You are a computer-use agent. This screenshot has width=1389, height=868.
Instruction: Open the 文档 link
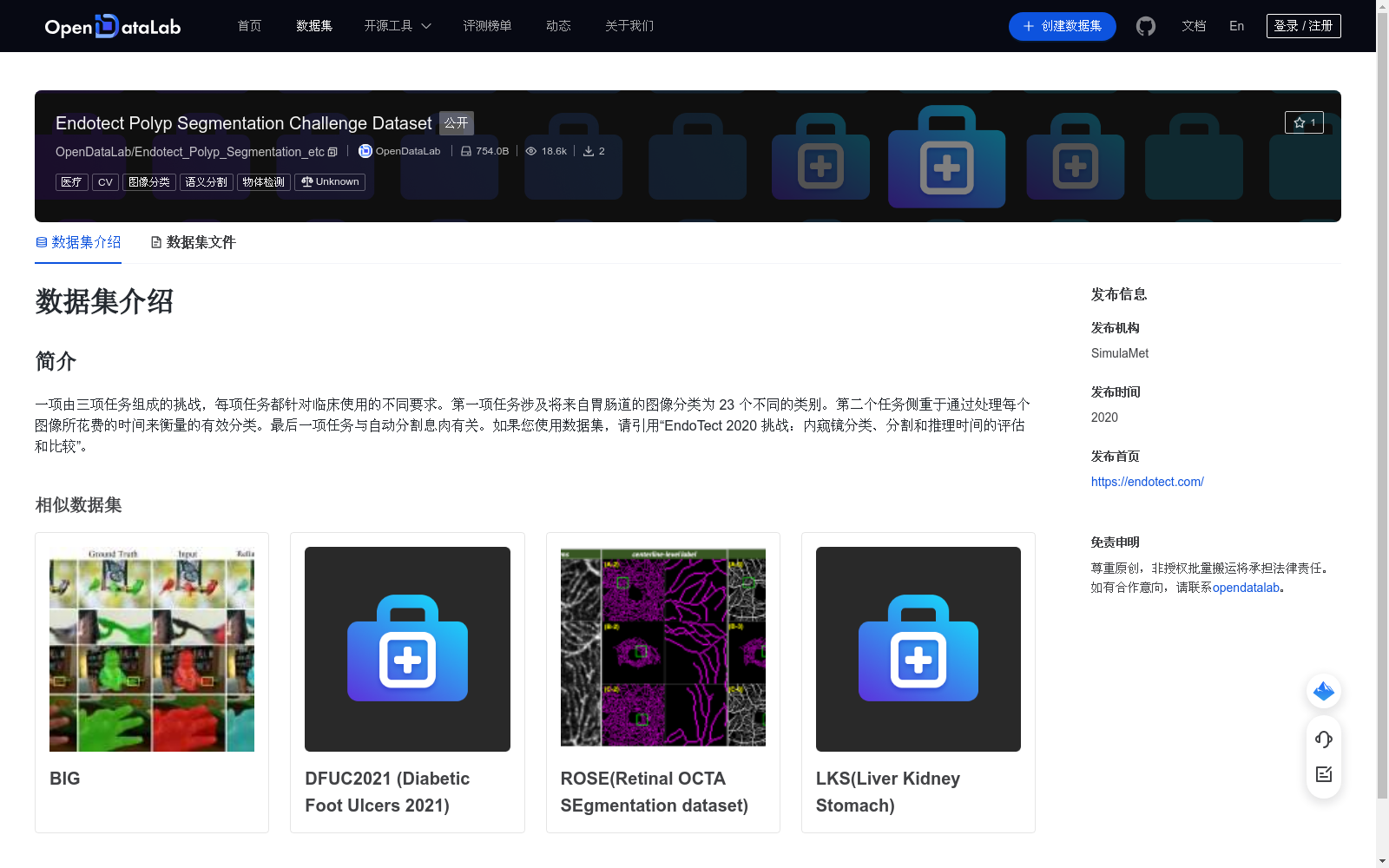(x=1194, y=26)
